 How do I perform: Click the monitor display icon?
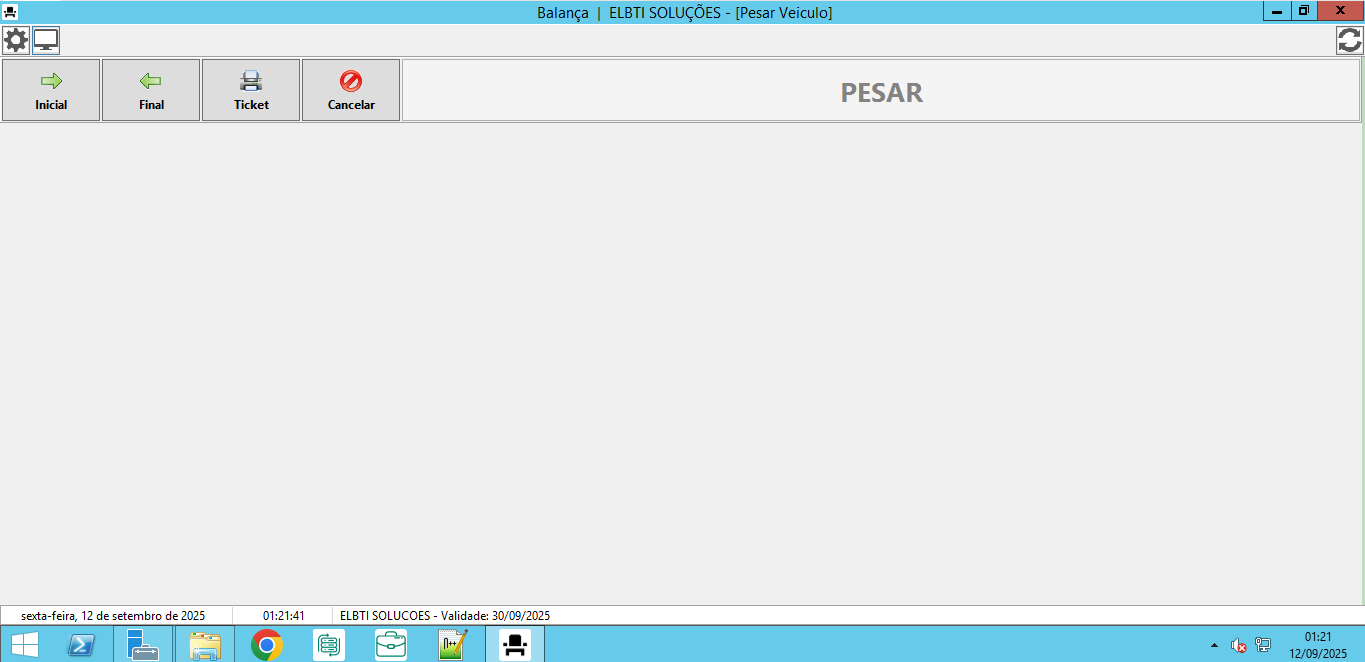46,41
